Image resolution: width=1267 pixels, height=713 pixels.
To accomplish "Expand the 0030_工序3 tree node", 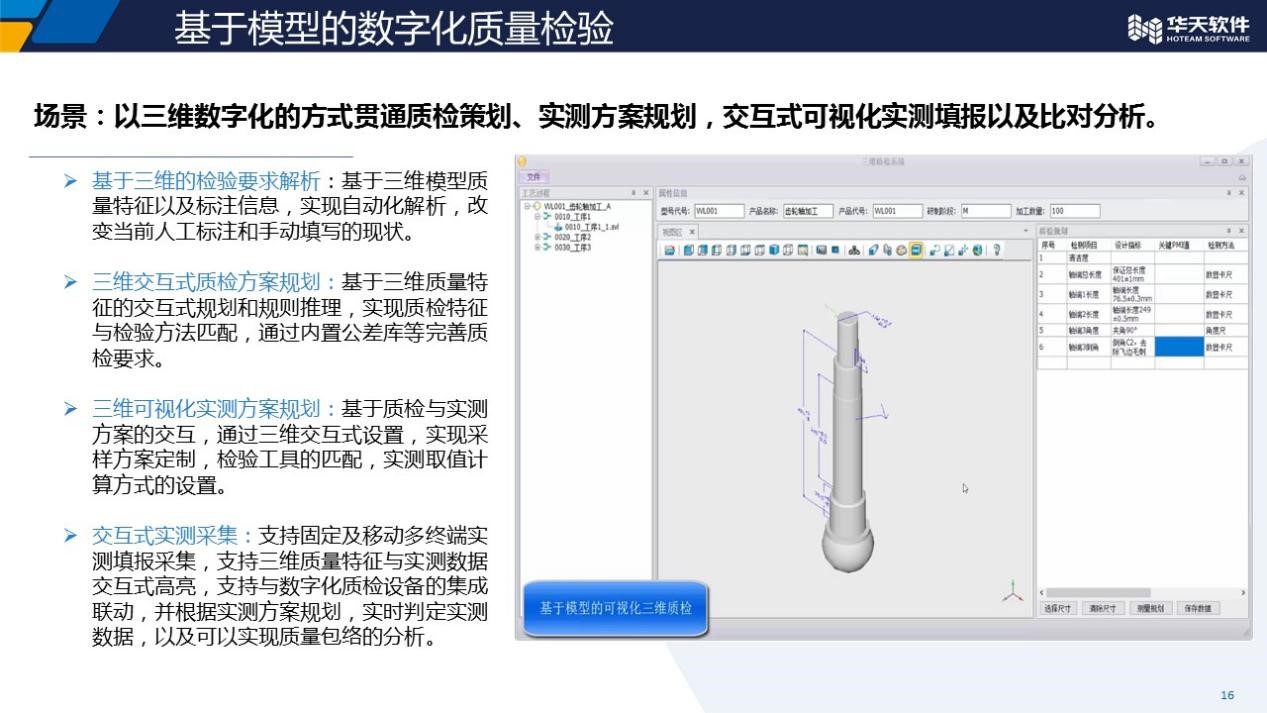I will [537, 247].
